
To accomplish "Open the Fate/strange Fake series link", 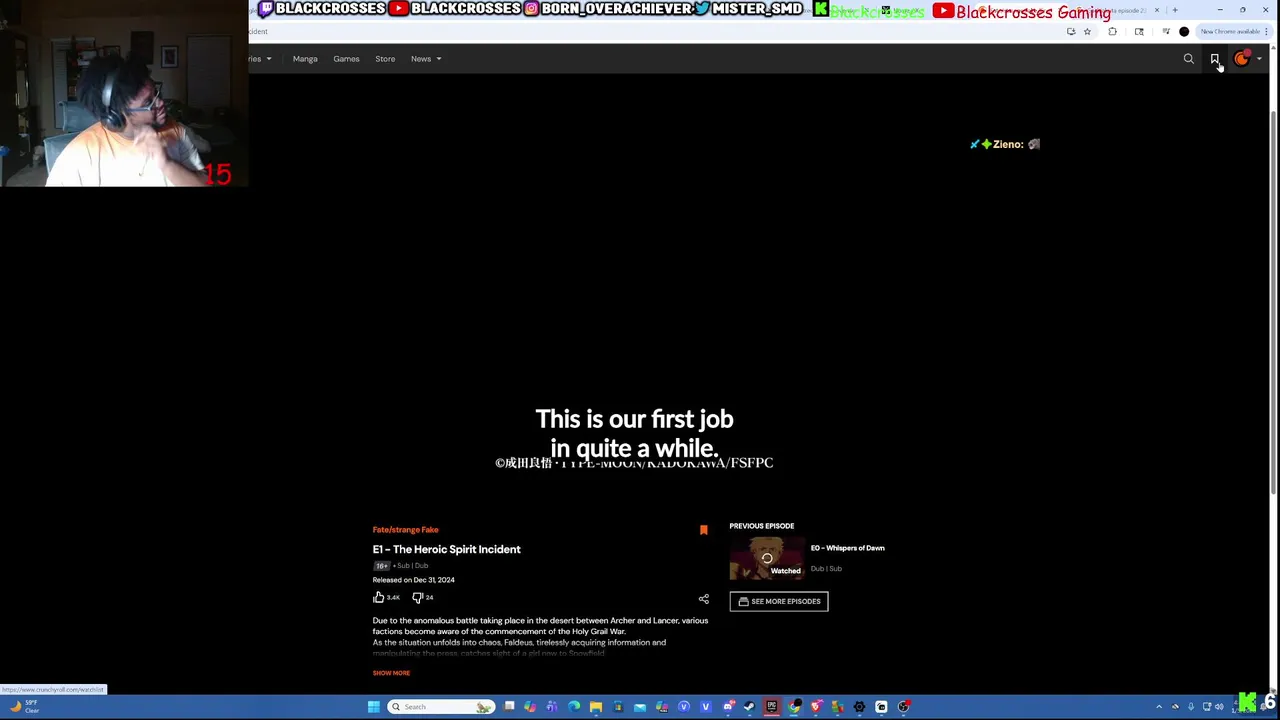I will click(405, 530).
